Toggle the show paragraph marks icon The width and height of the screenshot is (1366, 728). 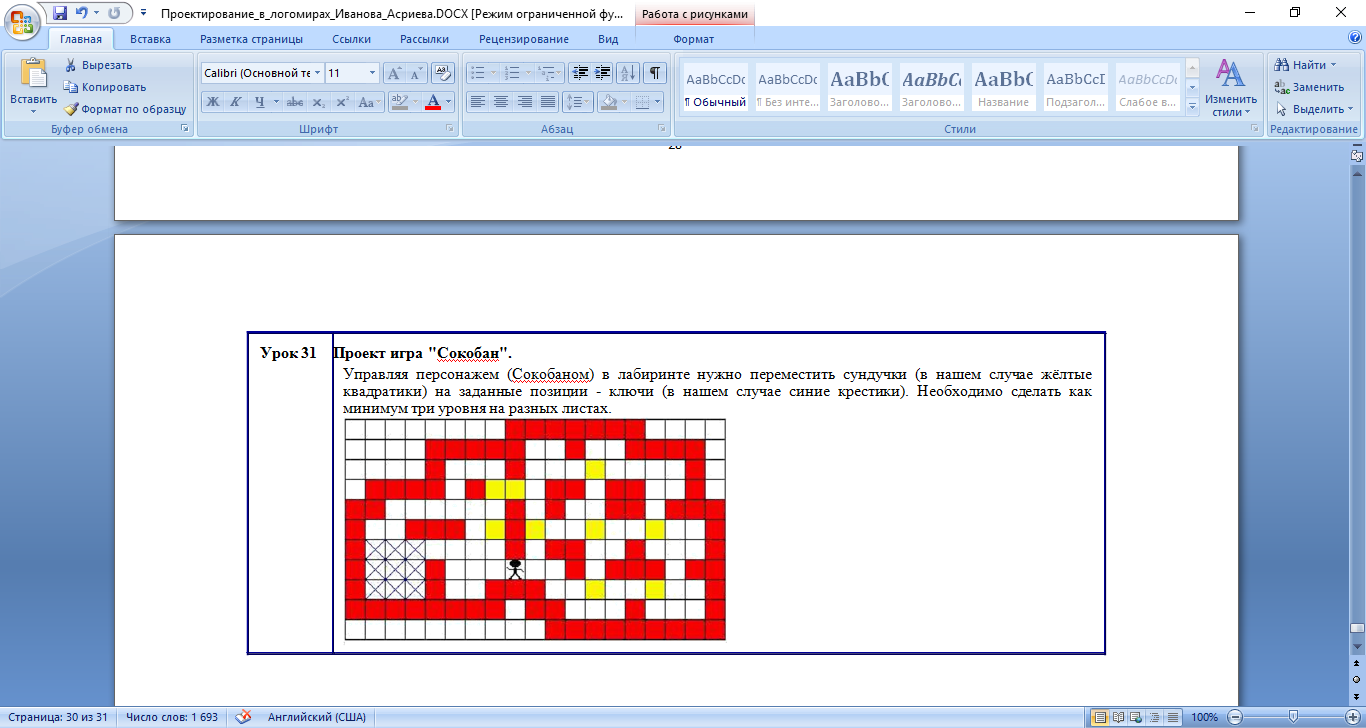pos(655,73)
